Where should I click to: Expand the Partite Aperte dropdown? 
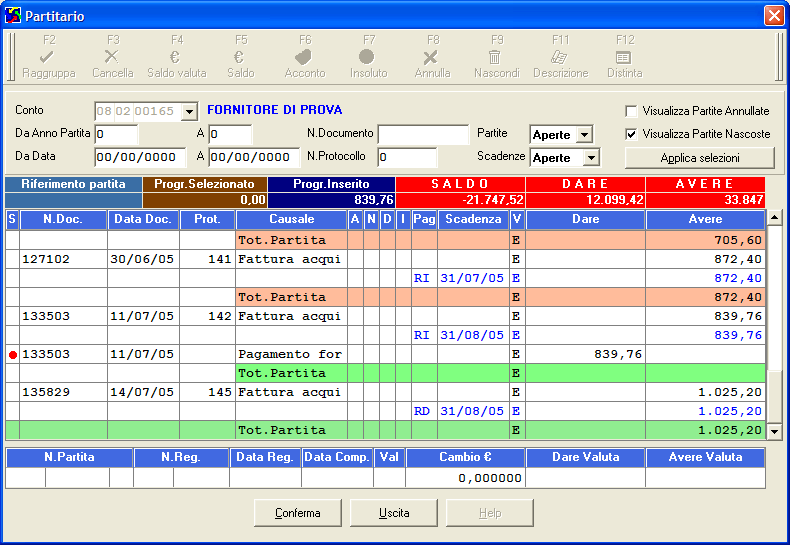click(x=584, y=134)
